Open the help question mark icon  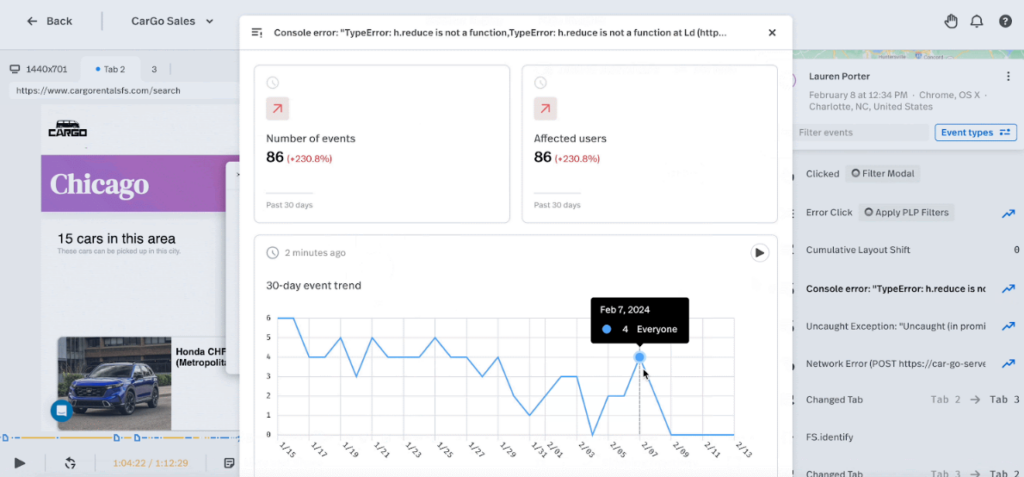click(1005, 21)
